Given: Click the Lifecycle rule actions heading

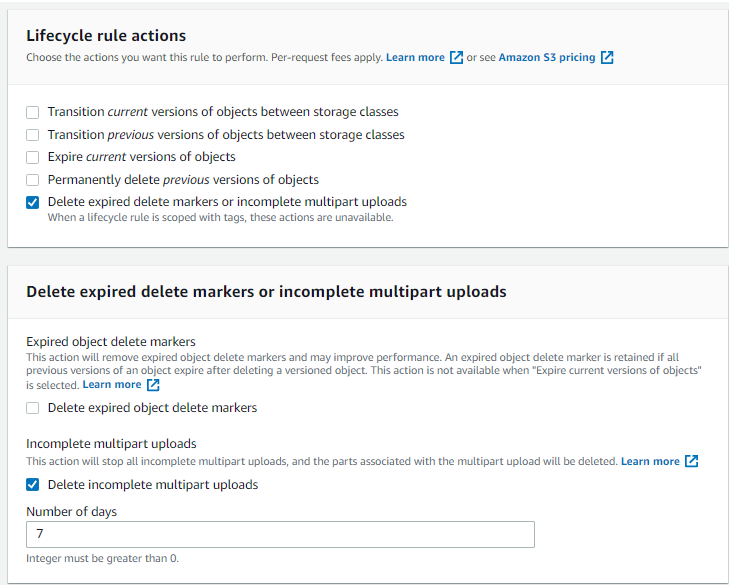Looking at the screenshot, I should 106,36.
